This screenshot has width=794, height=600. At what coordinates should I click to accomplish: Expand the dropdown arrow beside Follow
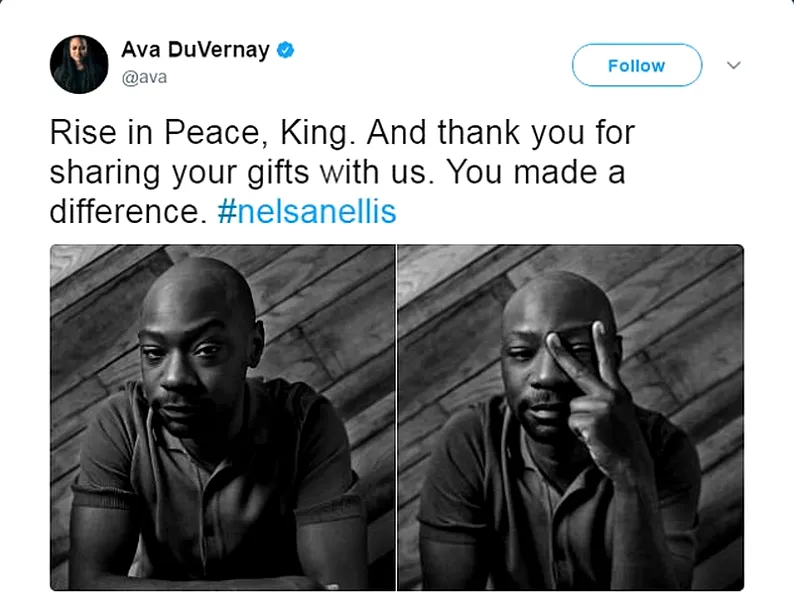[733, 65]
